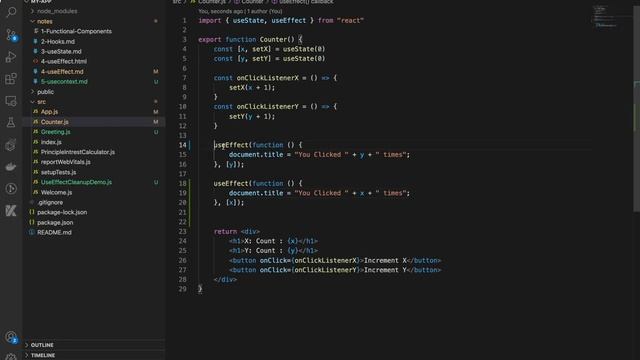
Task: Click the "react" string on line 1
Action: [x=350, y=20]
